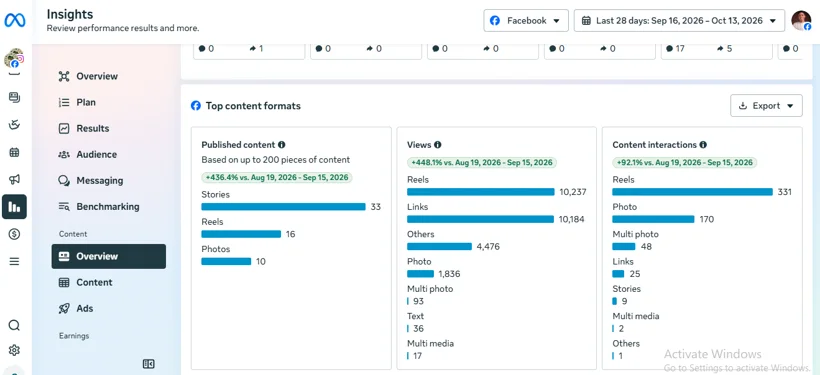The image size is (820, 375).
Task: Click the Facebook logo beside Top content formats
Action: pos(196,106)
